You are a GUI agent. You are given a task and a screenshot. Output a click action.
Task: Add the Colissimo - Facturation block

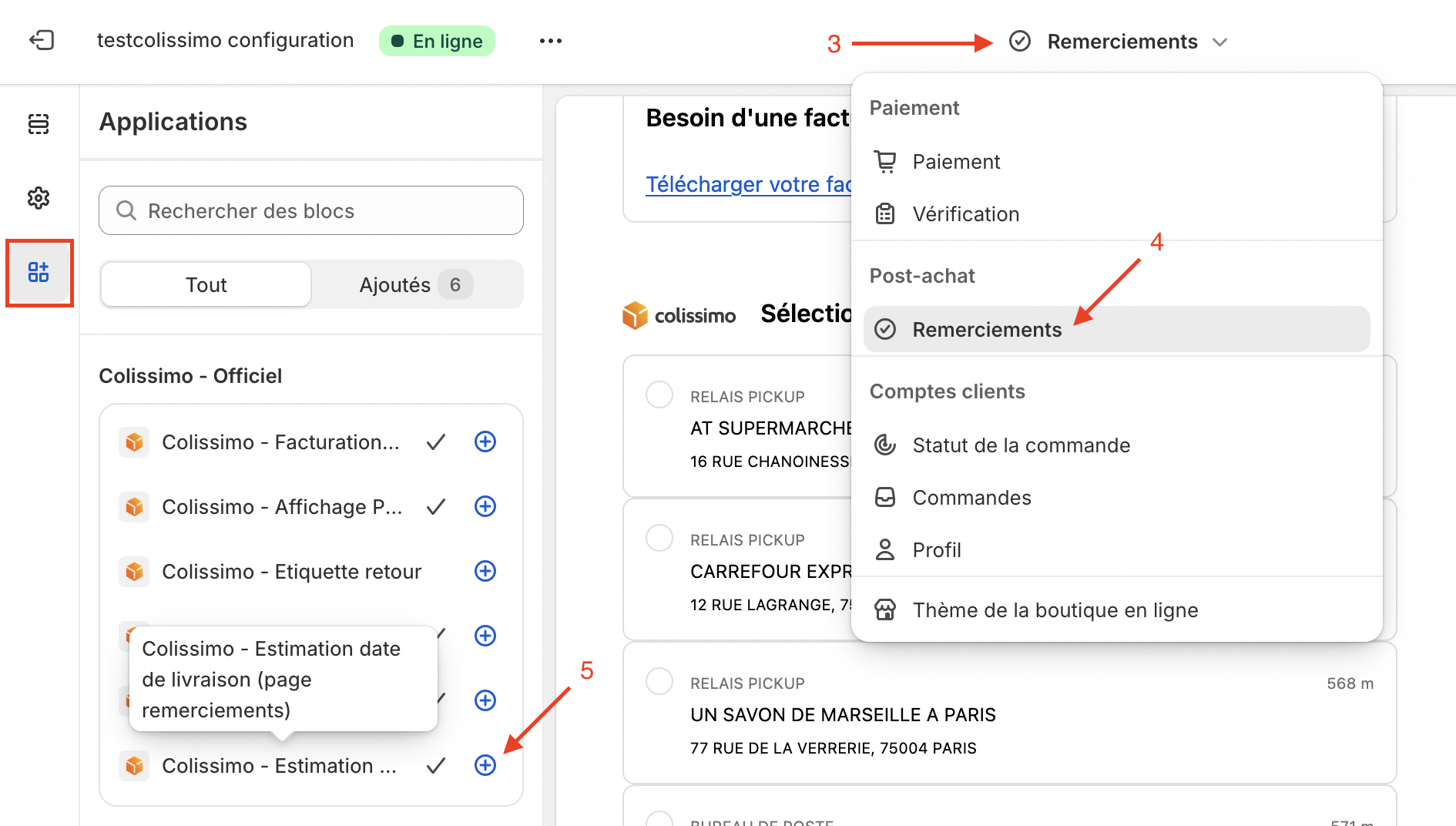coord(485,442)
